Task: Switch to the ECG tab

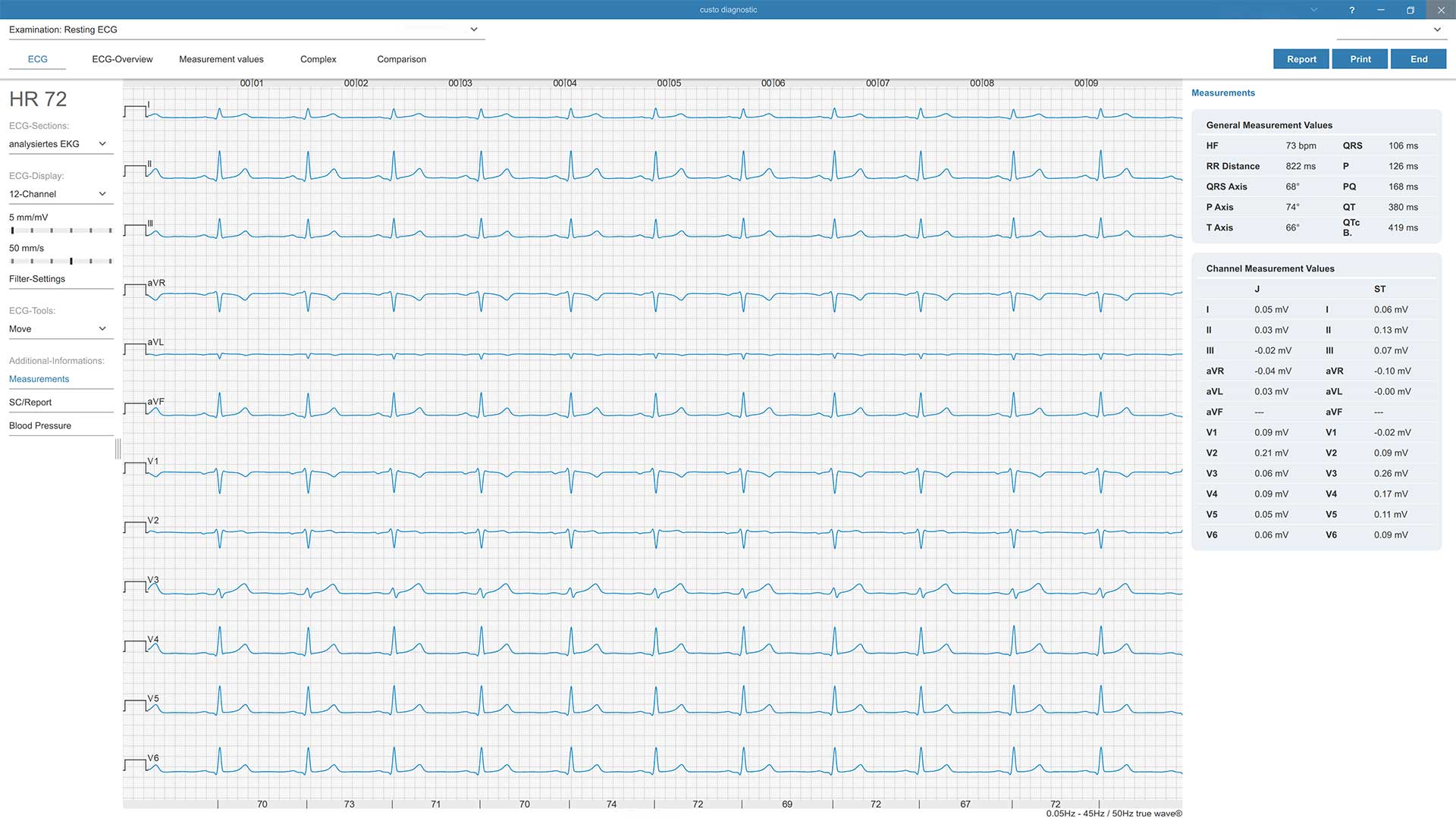Action: pyautogui.click(x=37, y=59)
